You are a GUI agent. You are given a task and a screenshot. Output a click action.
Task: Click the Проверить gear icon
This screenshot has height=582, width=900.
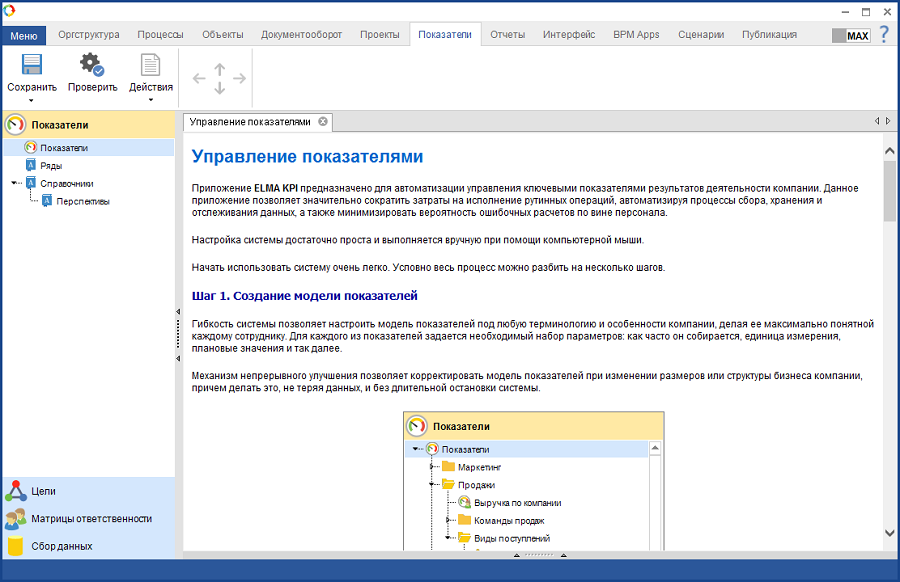tap(92, 65)
